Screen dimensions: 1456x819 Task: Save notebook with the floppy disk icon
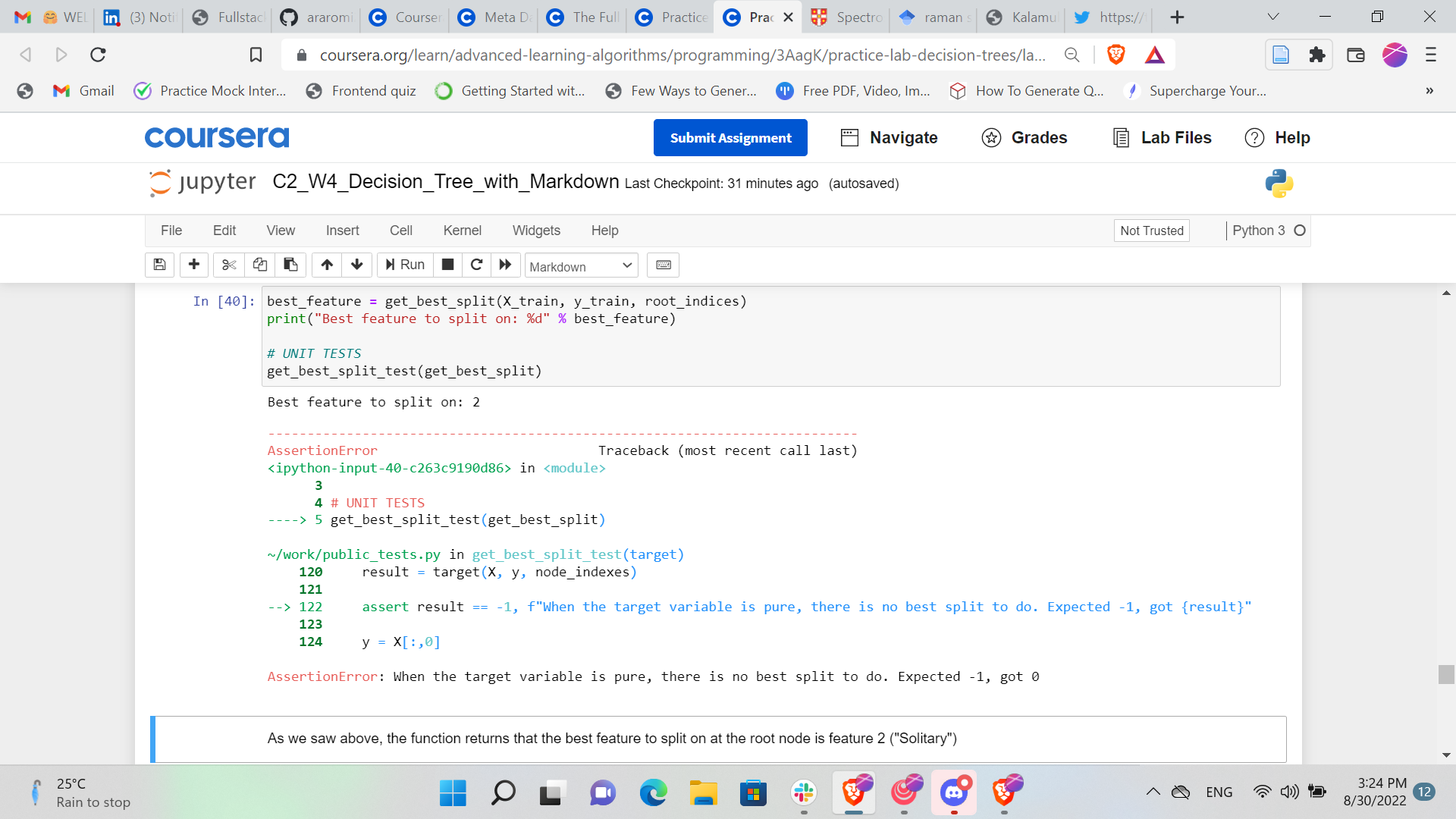point(159,265)
